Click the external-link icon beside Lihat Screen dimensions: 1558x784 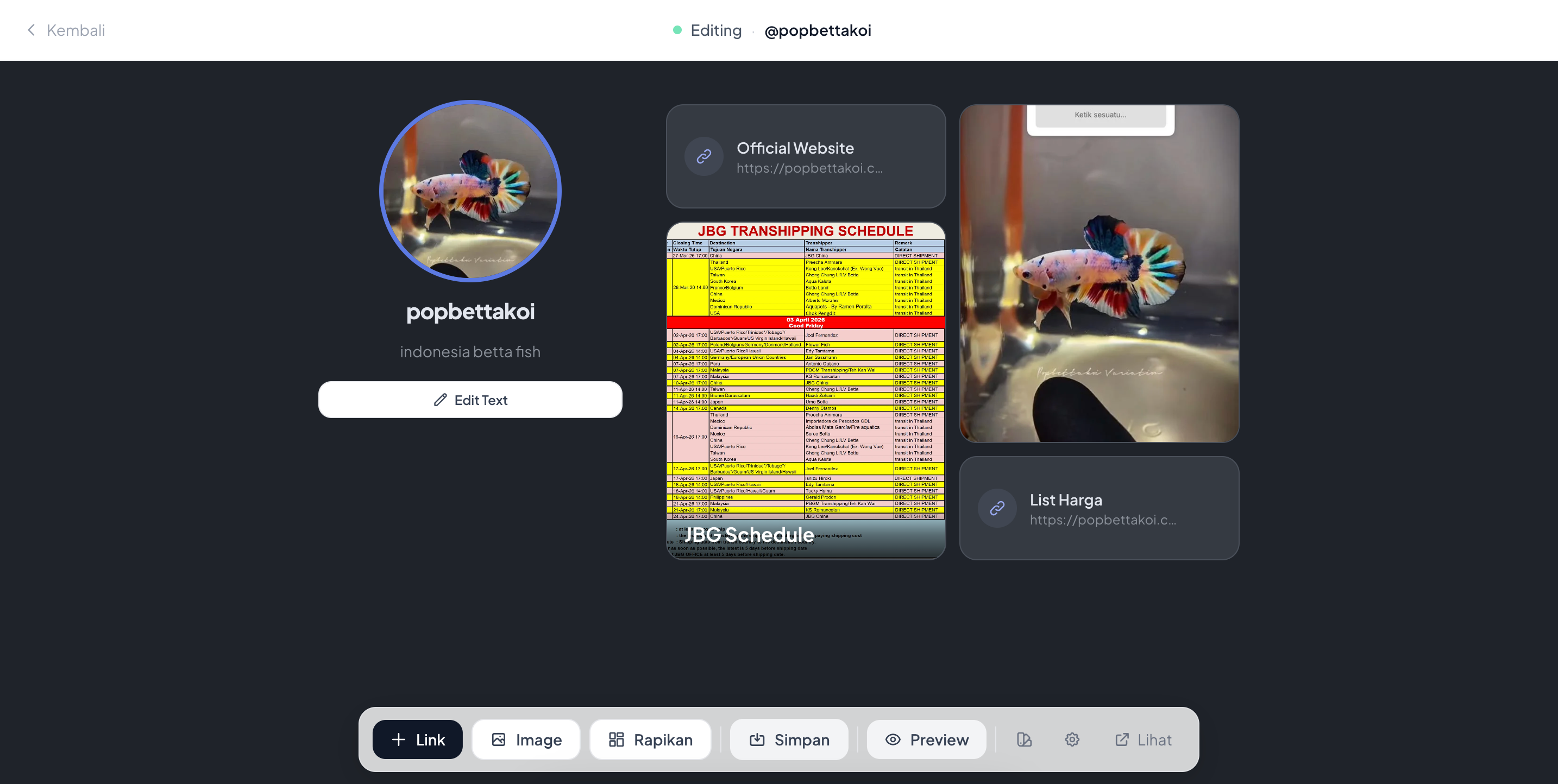[x=1122, y=739]
